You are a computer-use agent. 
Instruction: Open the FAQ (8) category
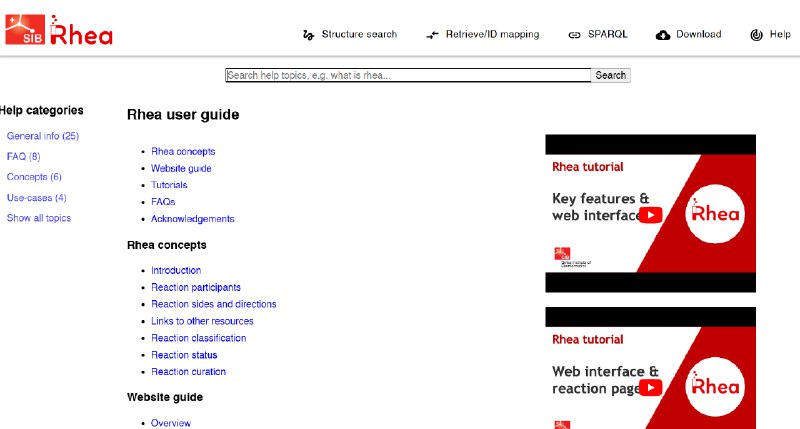(x=23, y=157)
